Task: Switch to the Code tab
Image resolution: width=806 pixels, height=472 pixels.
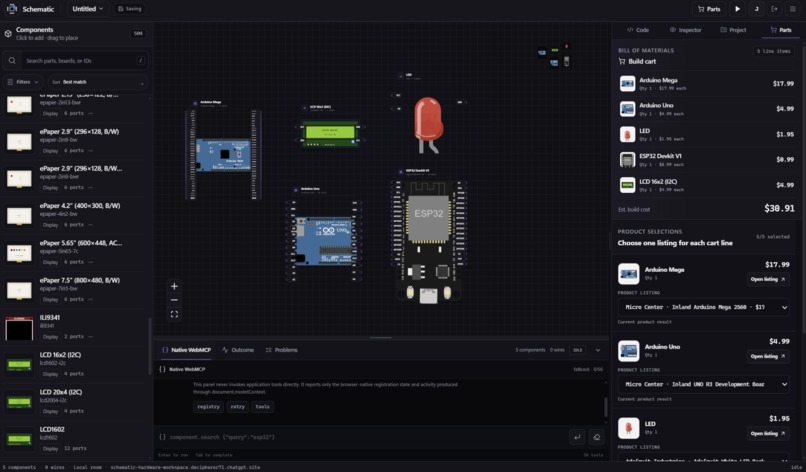Action: coord(638,30)
